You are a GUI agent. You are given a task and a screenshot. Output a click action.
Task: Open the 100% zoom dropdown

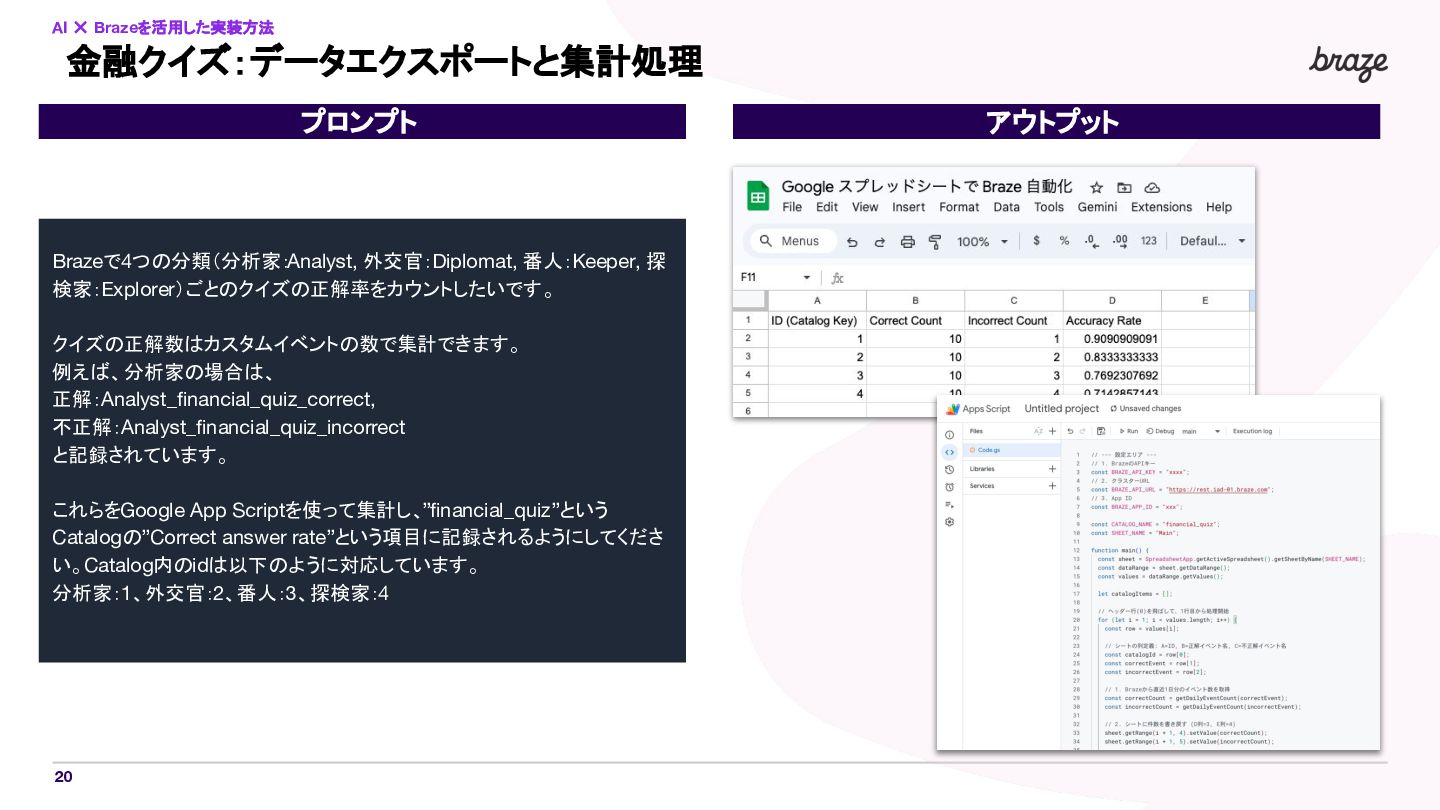click(x=983, y=241)
